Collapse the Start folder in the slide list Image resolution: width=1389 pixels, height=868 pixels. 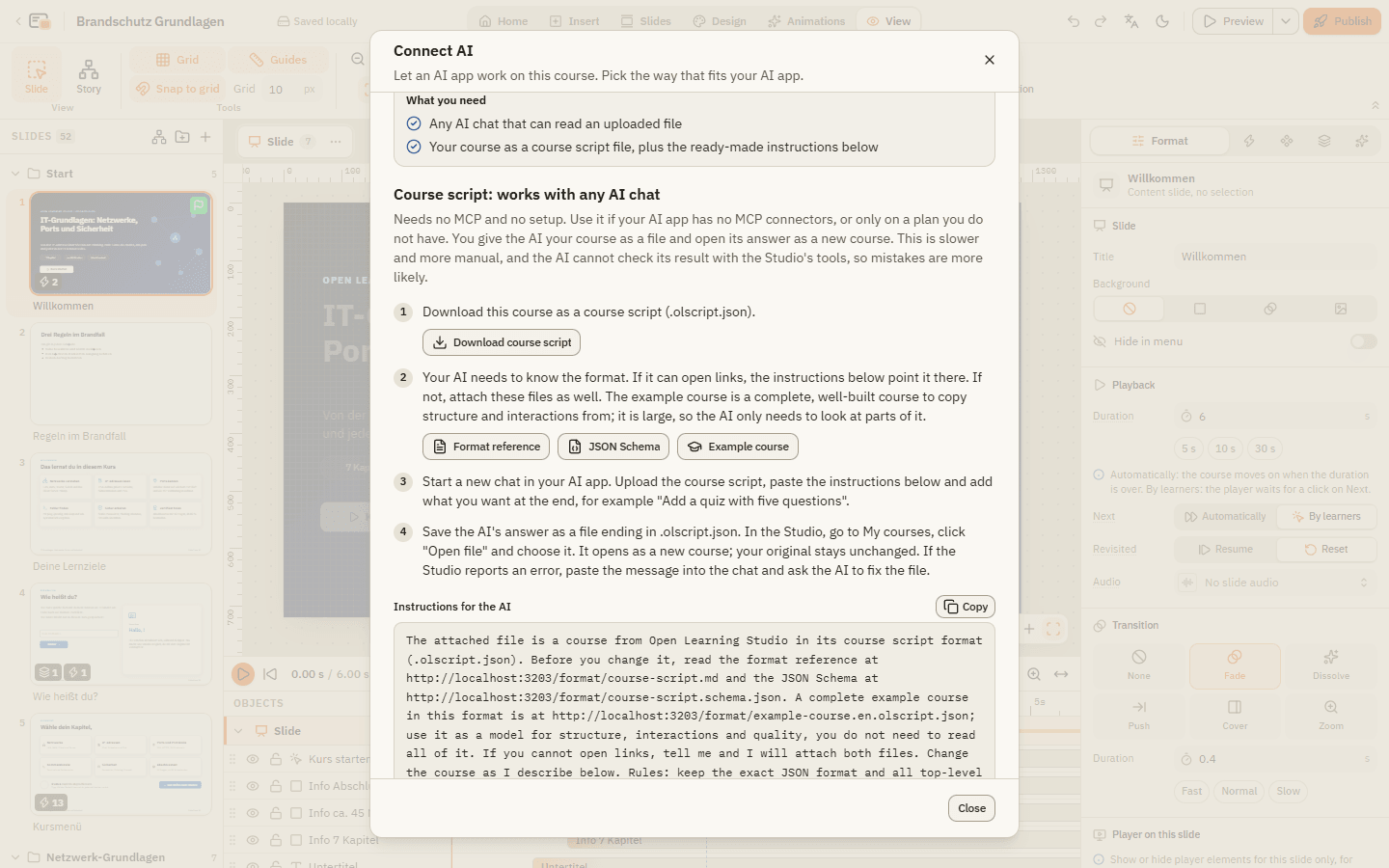(x=15, y=174)
